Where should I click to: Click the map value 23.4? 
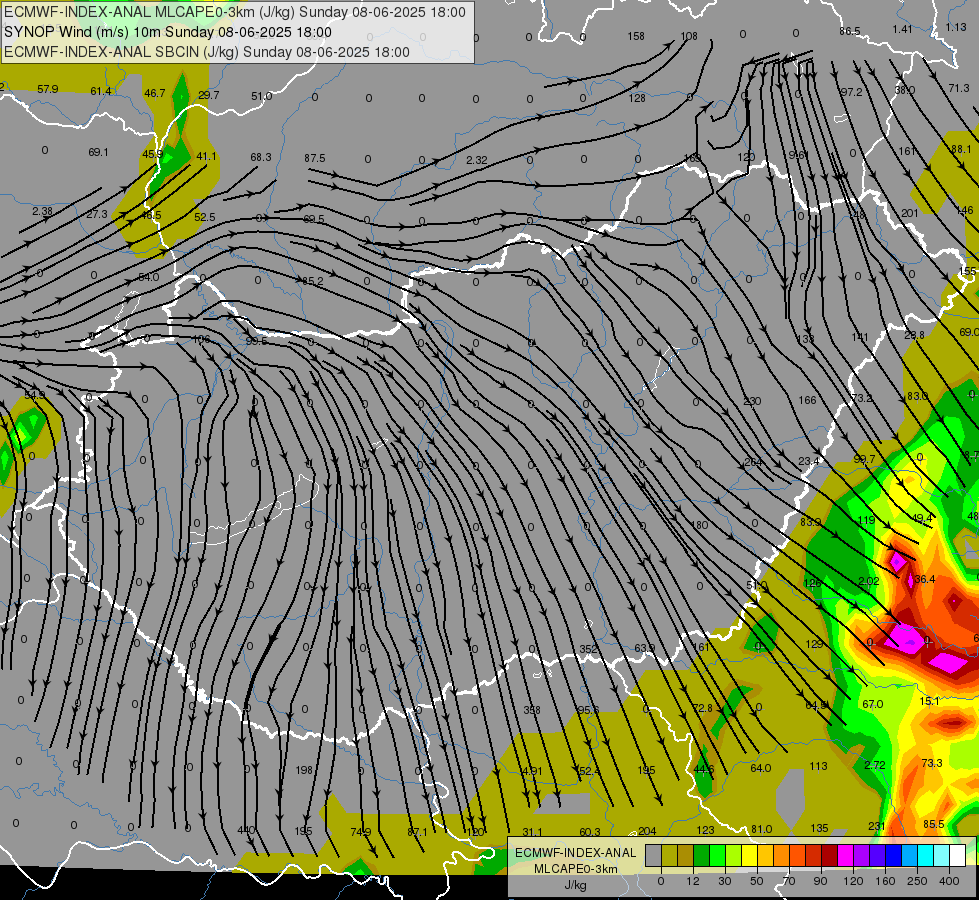coord(809,461)
